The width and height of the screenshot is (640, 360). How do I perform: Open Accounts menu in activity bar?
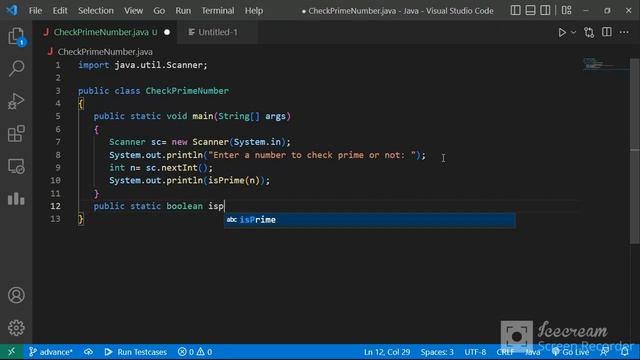[16, 295]
